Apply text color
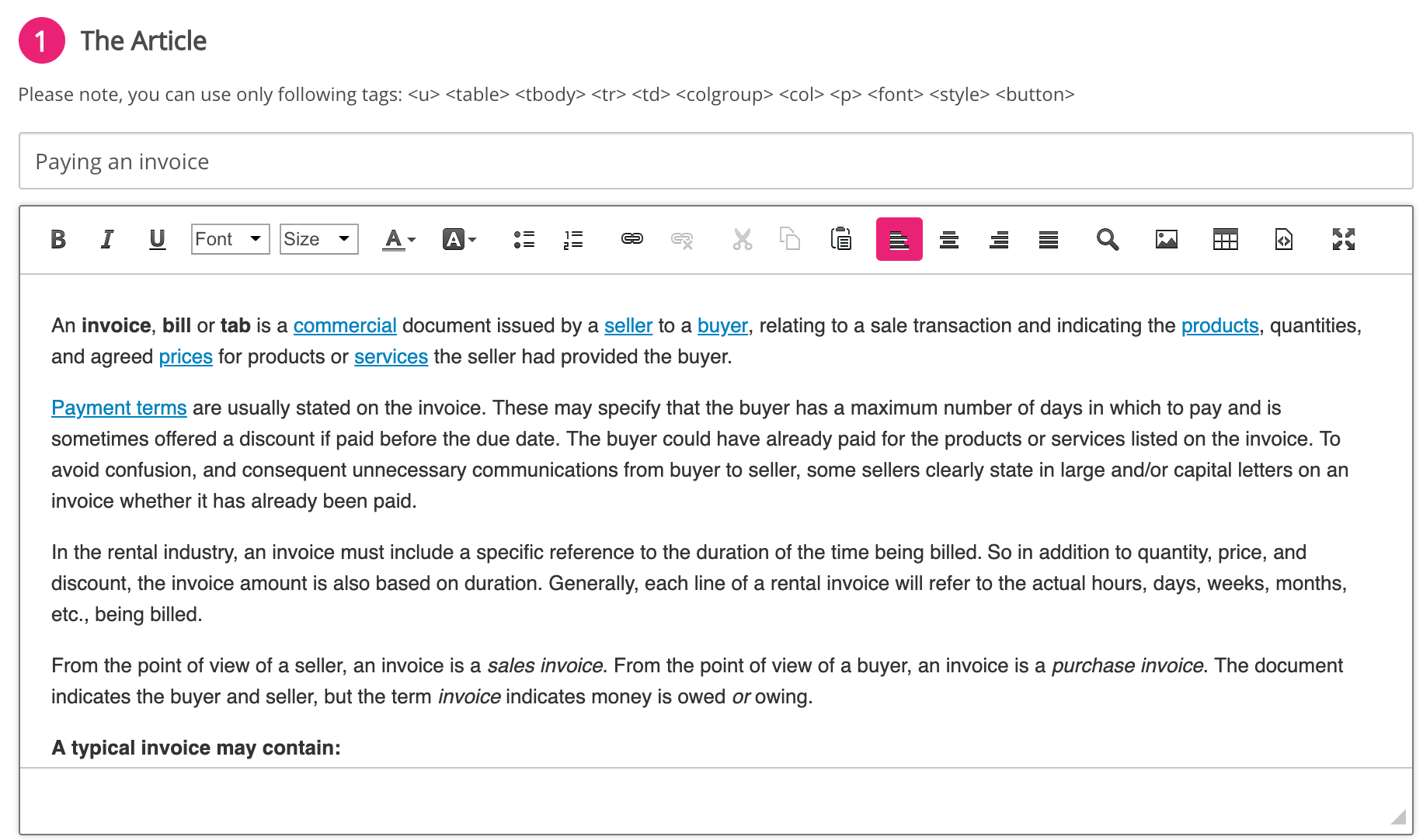 (392, 239)
